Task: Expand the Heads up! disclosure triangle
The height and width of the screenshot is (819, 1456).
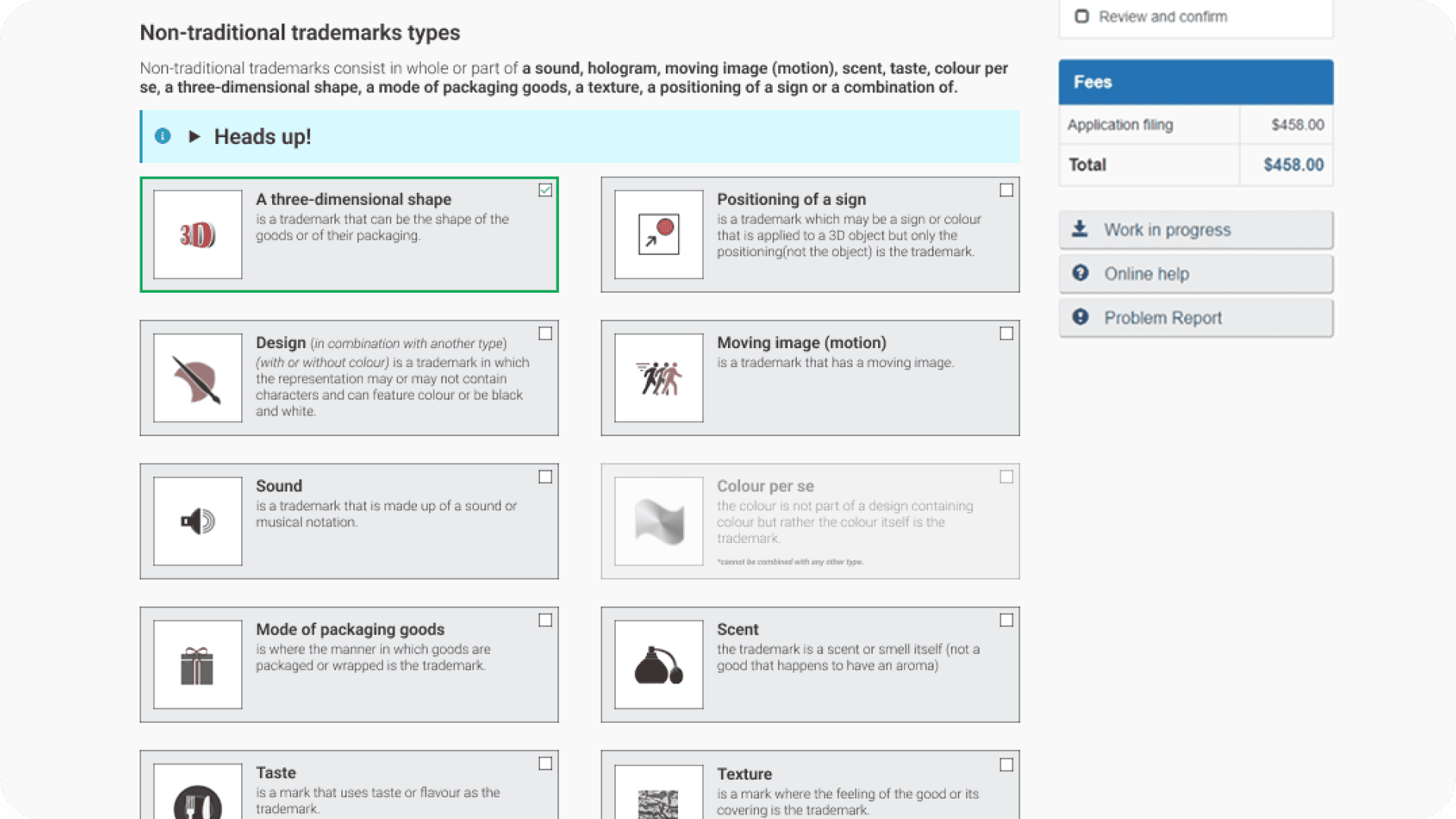Action: (x=194, y=136)
